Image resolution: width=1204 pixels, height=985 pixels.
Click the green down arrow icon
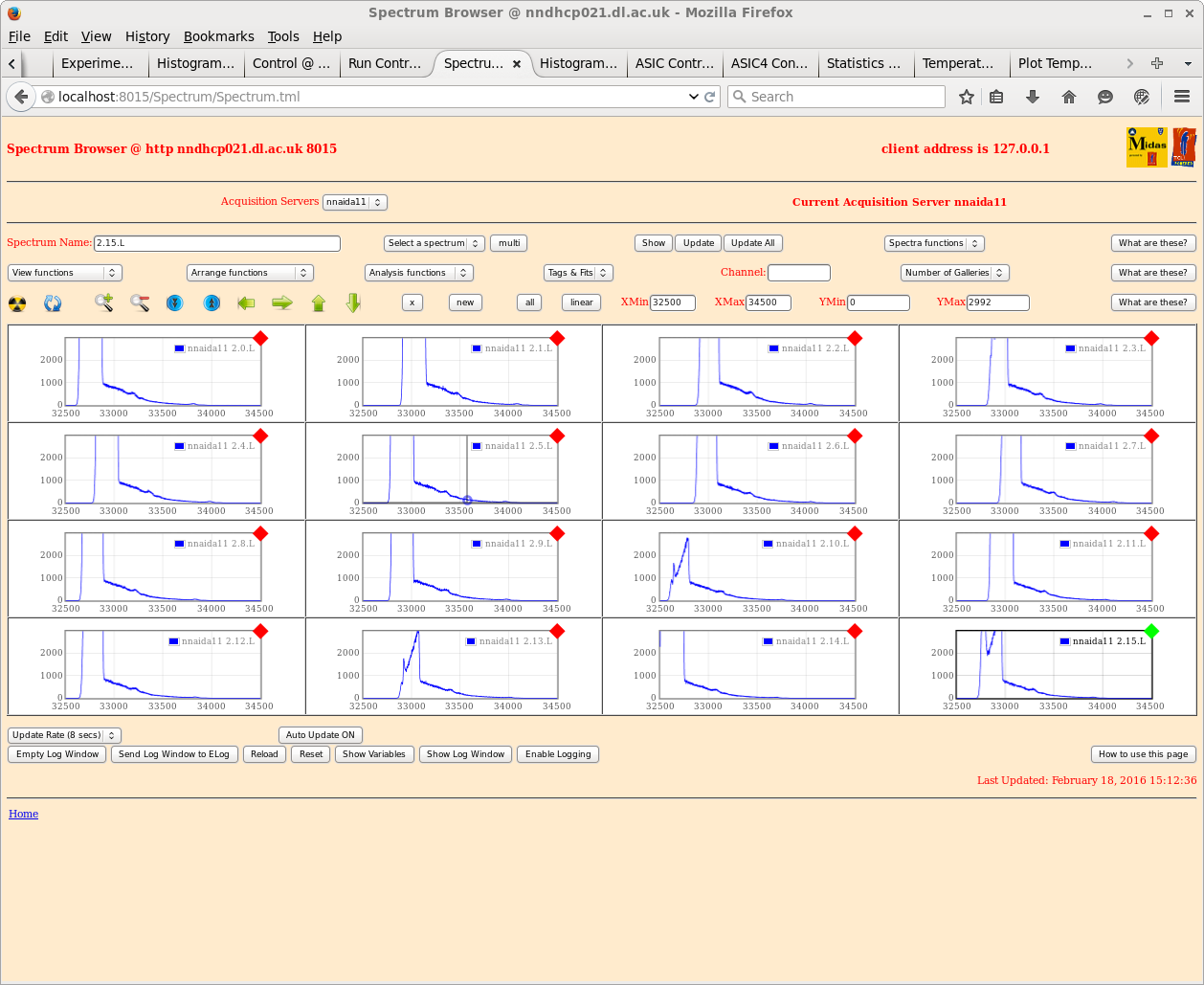point(353,303)
